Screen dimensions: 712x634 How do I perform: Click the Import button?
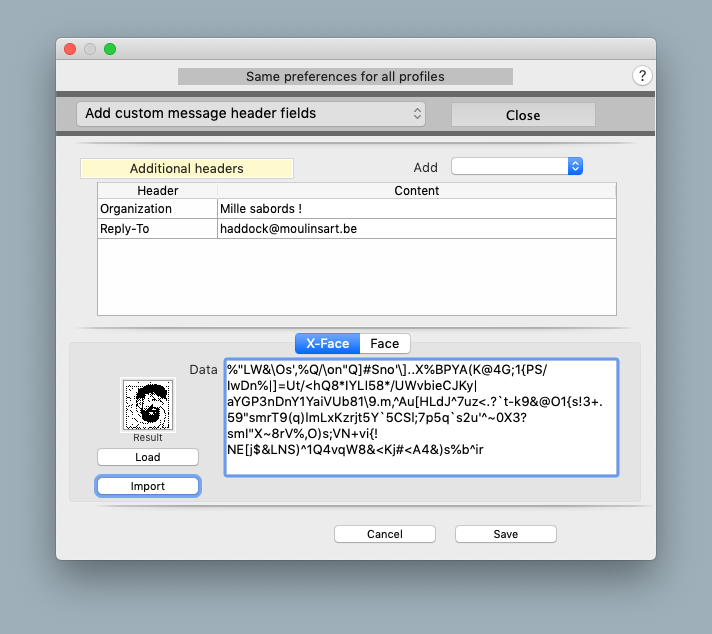pyautogui.click(x=147, y=486)
